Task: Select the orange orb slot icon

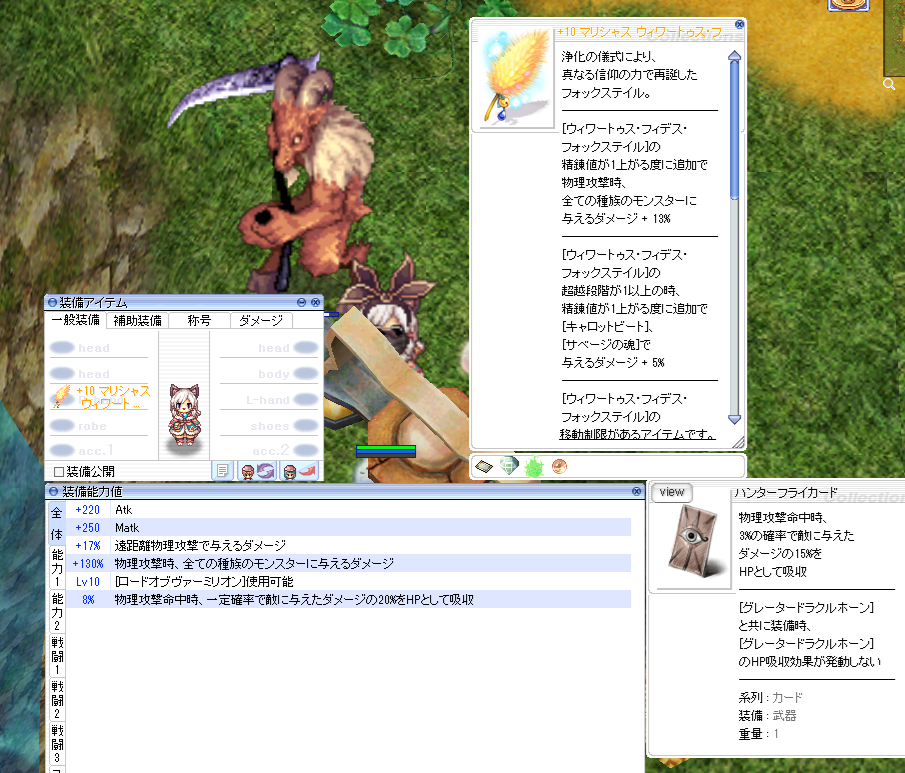Action: point(559,466)
